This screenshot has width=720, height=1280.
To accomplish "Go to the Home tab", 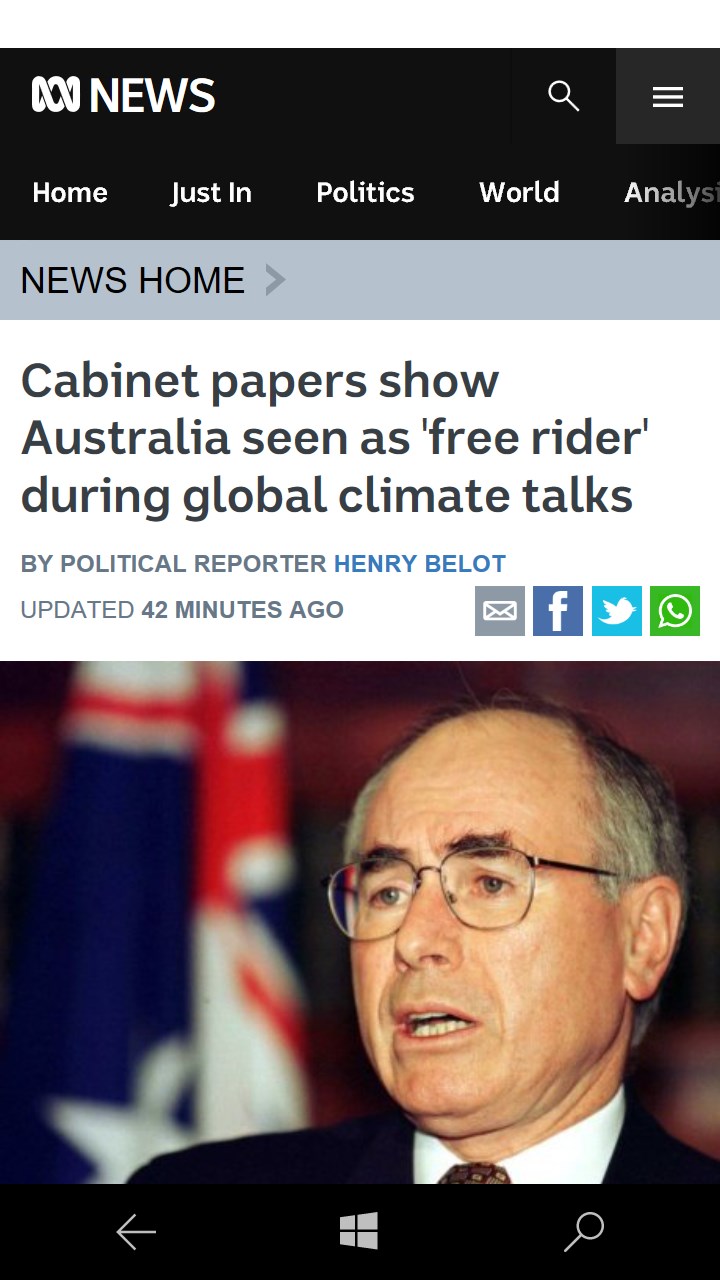I will (70, 192).
